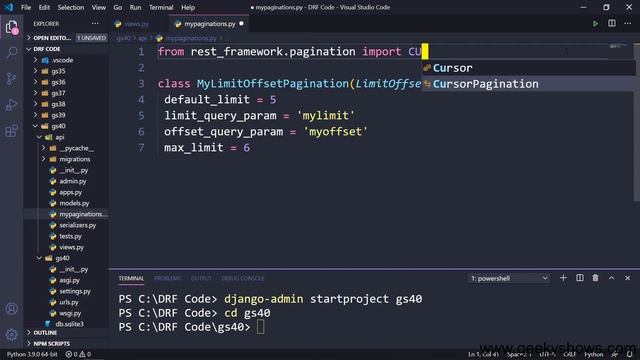Open the Accounts menu icon
The height and width of the screenshot is (360, 640).
(12, 309)
